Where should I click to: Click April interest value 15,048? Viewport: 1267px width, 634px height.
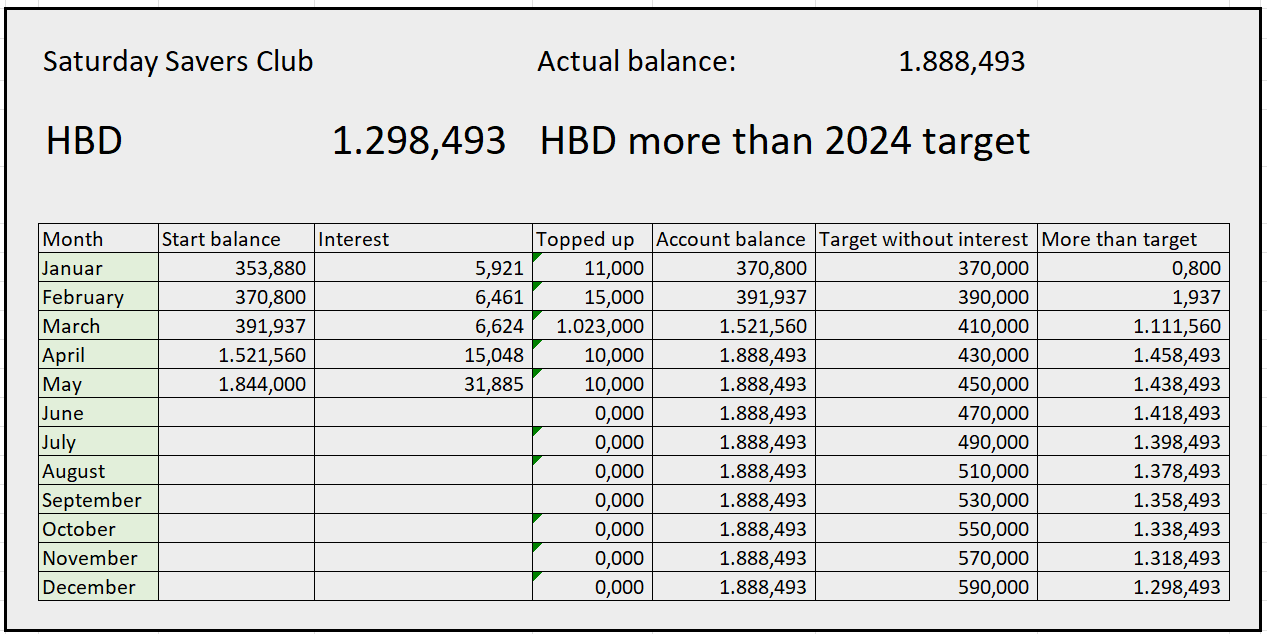423,354
